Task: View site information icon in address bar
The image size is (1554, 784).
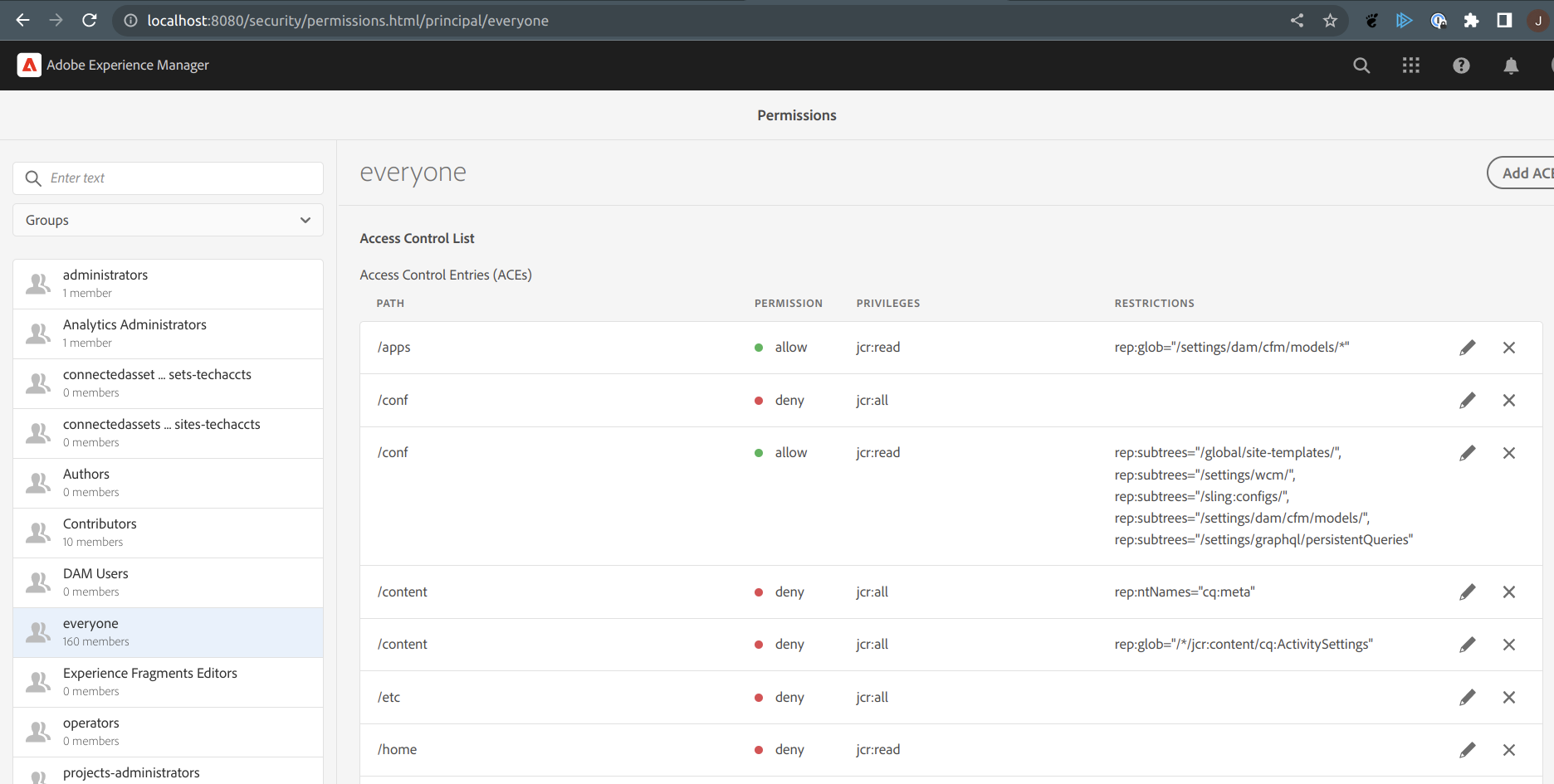Action: 130,20
